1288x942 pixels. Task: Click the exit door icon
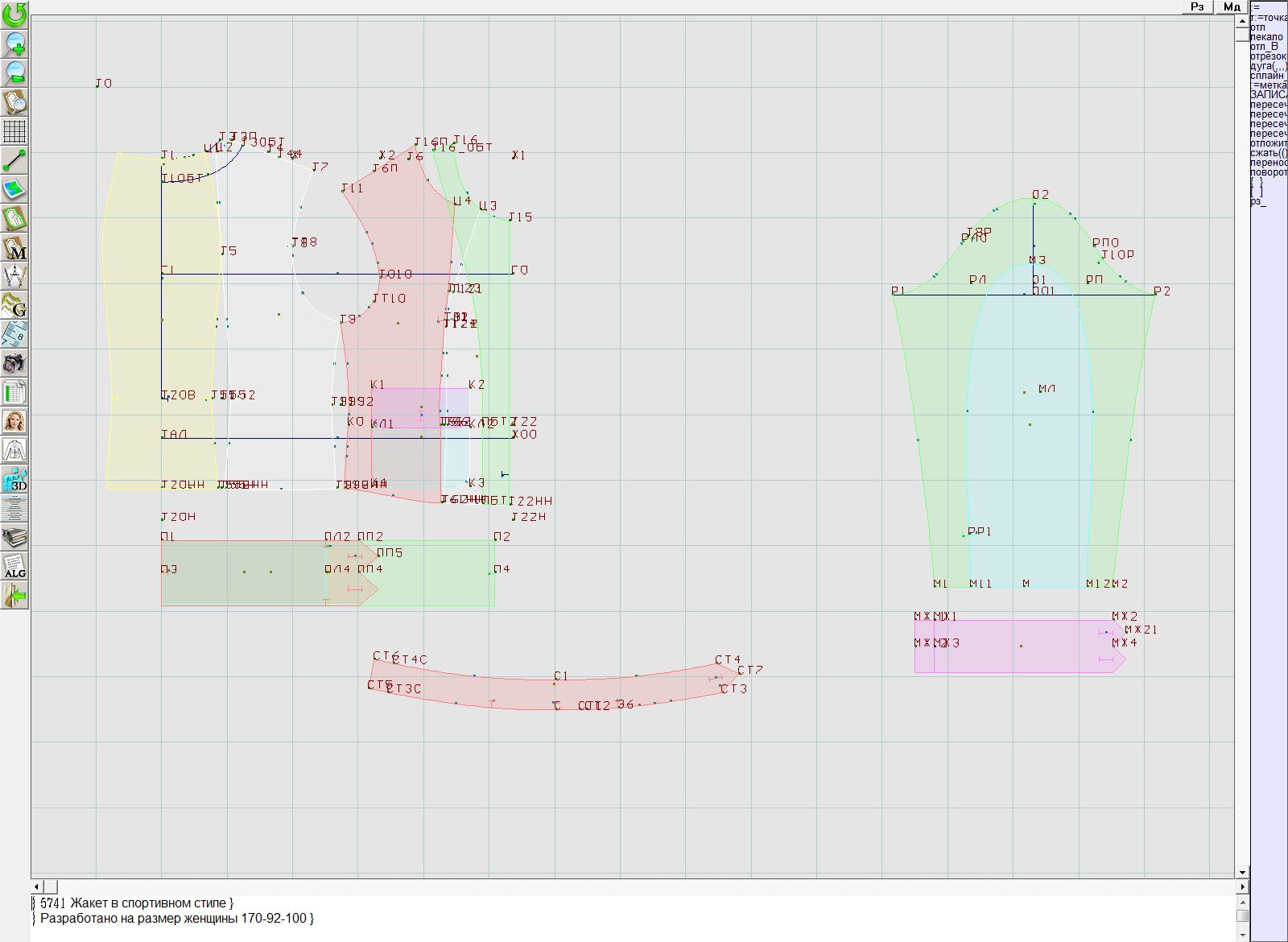point(14,596)
